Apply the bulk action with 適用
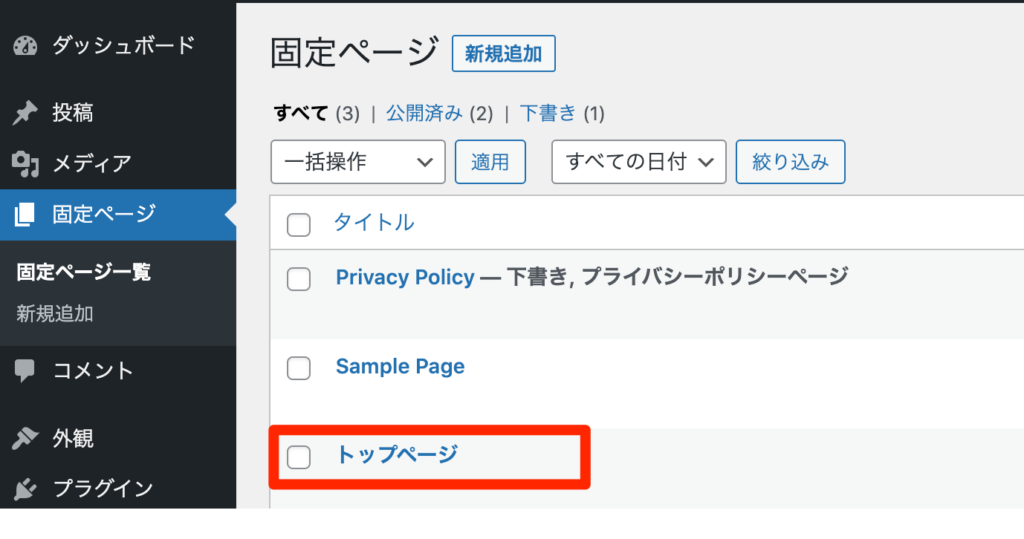 [490, 161]
